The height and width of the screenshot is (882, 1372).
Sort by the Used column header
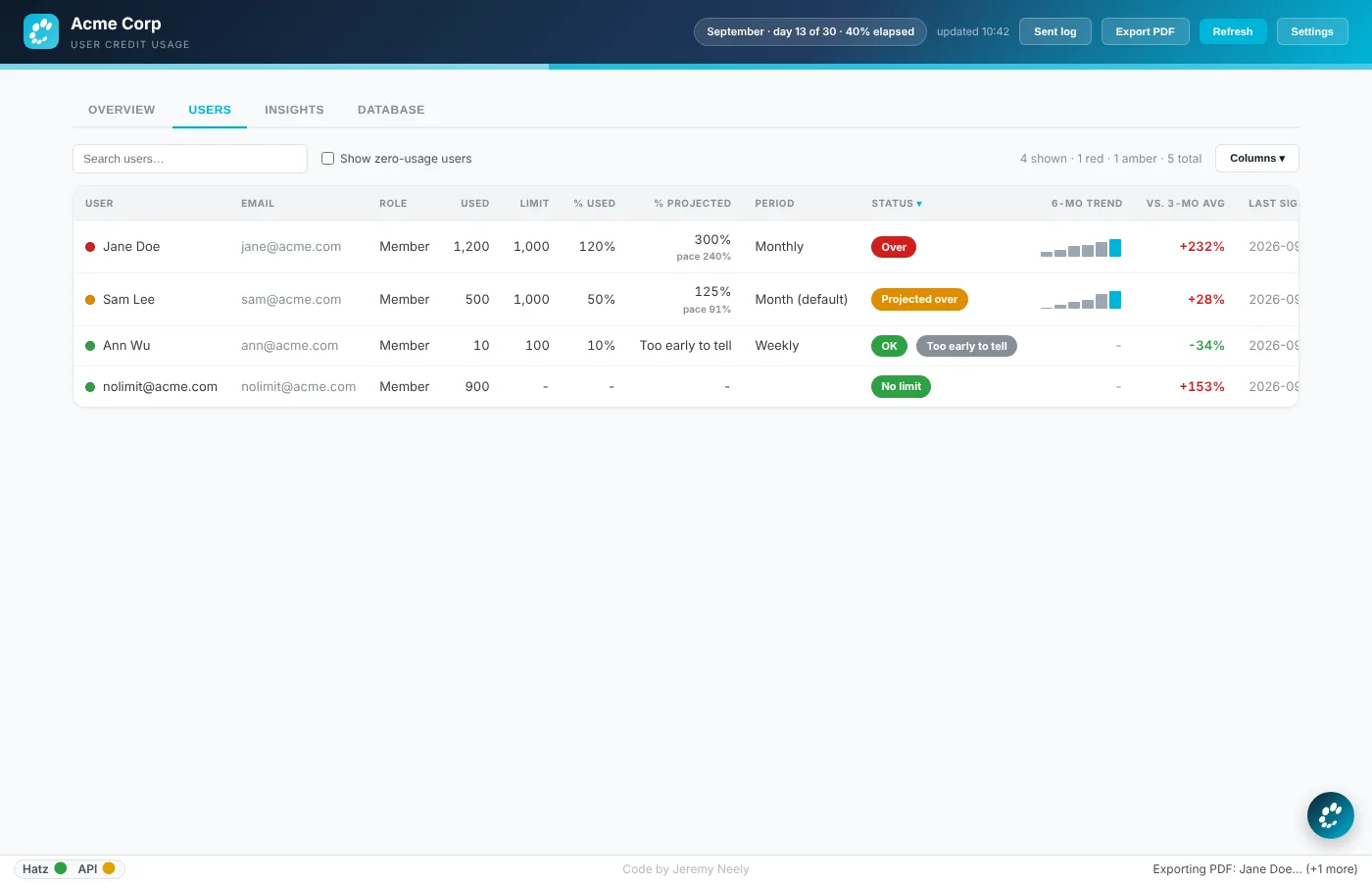[475, 204]
